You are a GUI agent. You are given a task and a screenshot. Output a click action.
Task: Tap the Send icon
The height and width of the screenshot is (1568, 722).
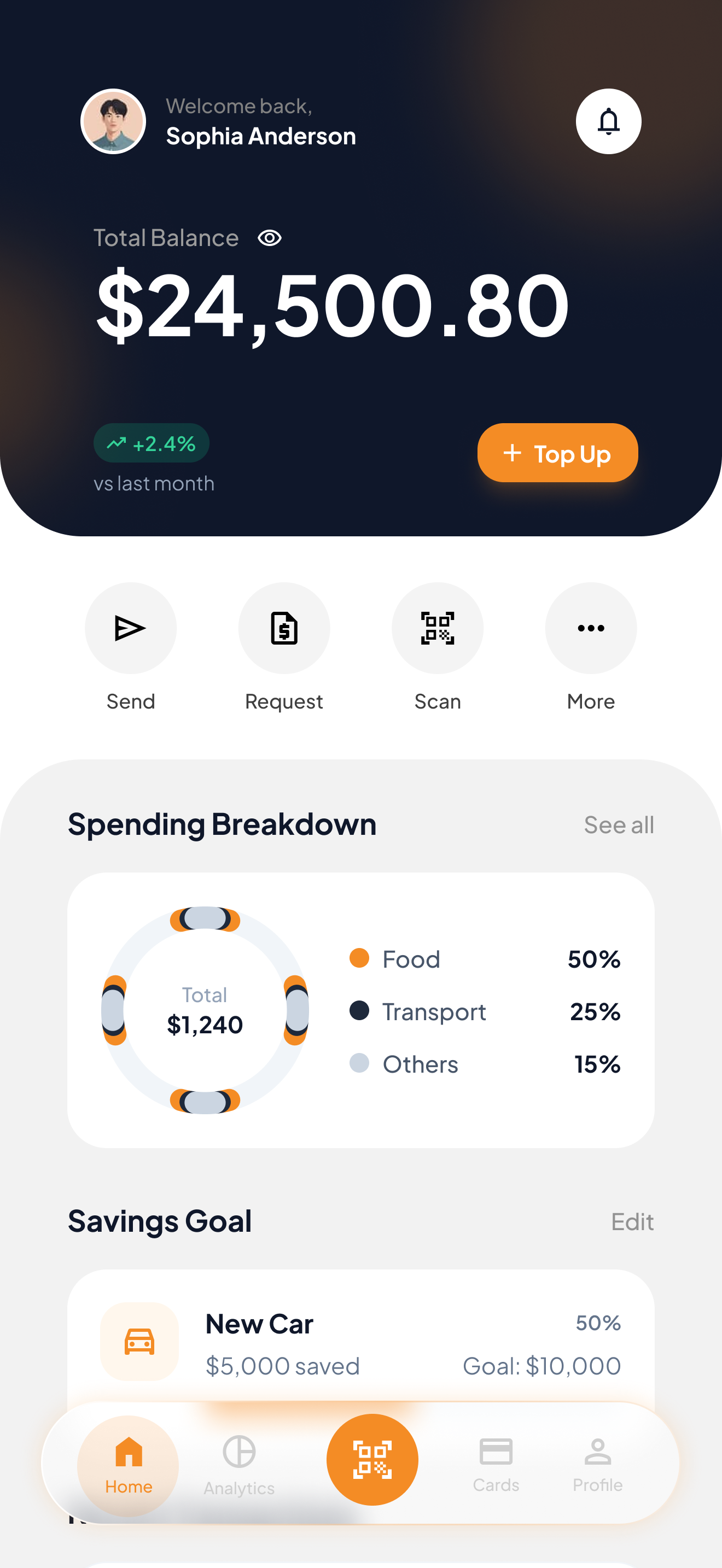[x=131, y=628]
